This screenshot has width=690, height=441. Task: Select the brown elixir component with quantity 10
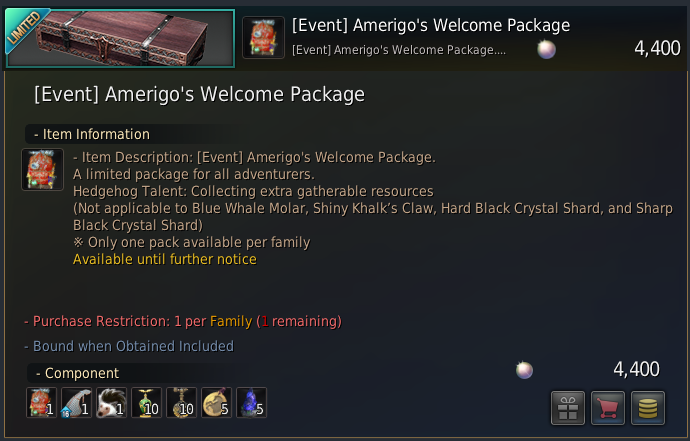tap(181, 402)
